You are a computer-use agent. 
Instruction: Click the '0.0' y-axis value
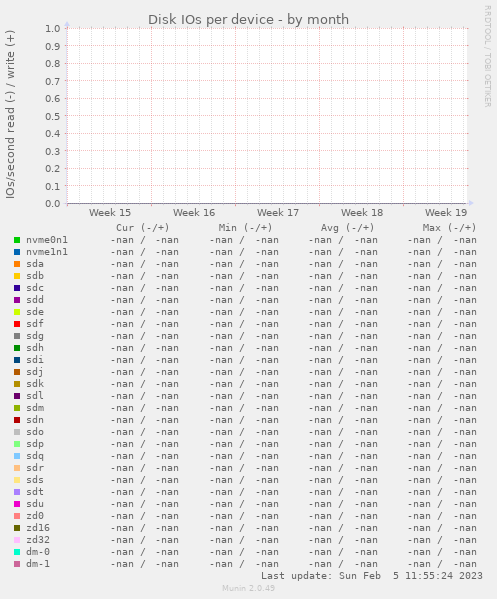point(53,204)
